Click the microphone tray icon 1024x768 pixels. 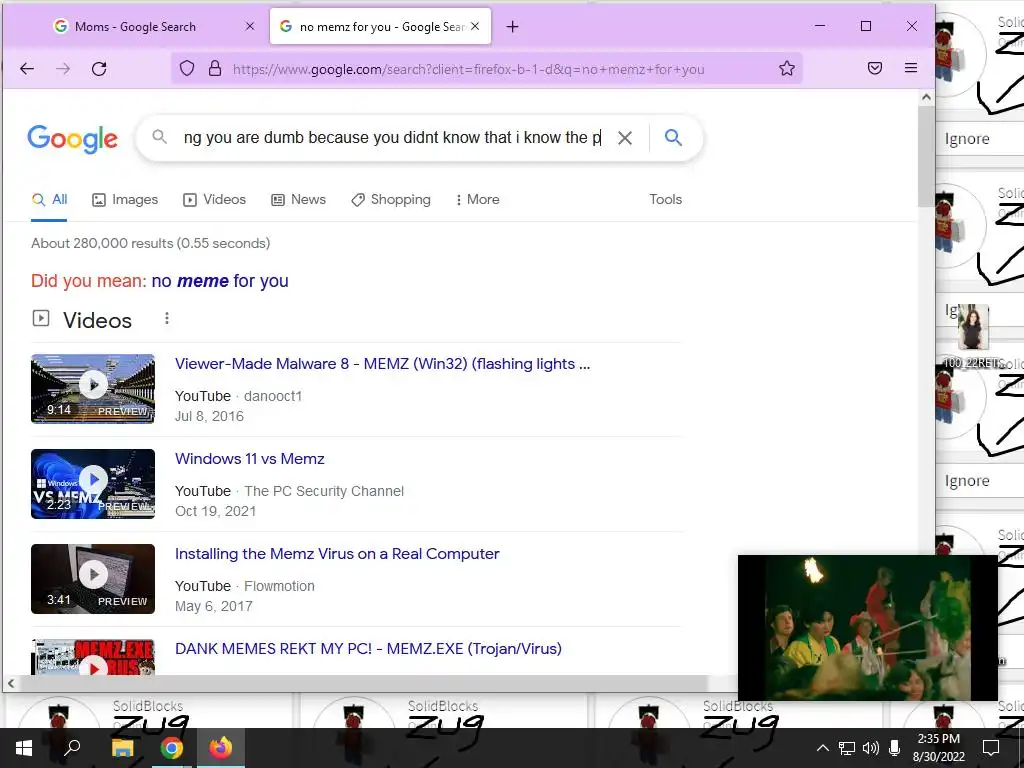coord(895,748)
